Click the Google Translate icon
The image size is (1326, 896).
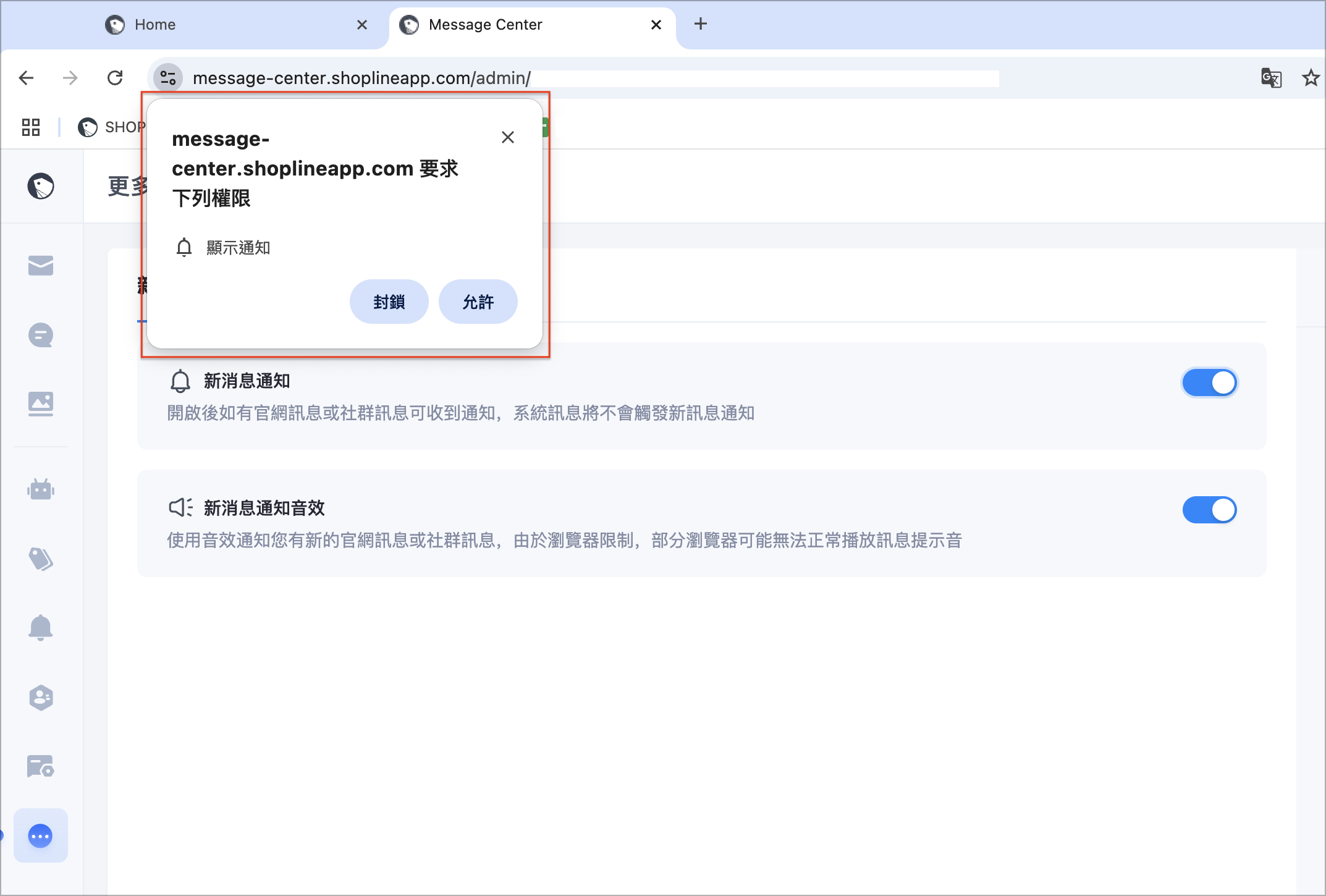click(1271, 78)
